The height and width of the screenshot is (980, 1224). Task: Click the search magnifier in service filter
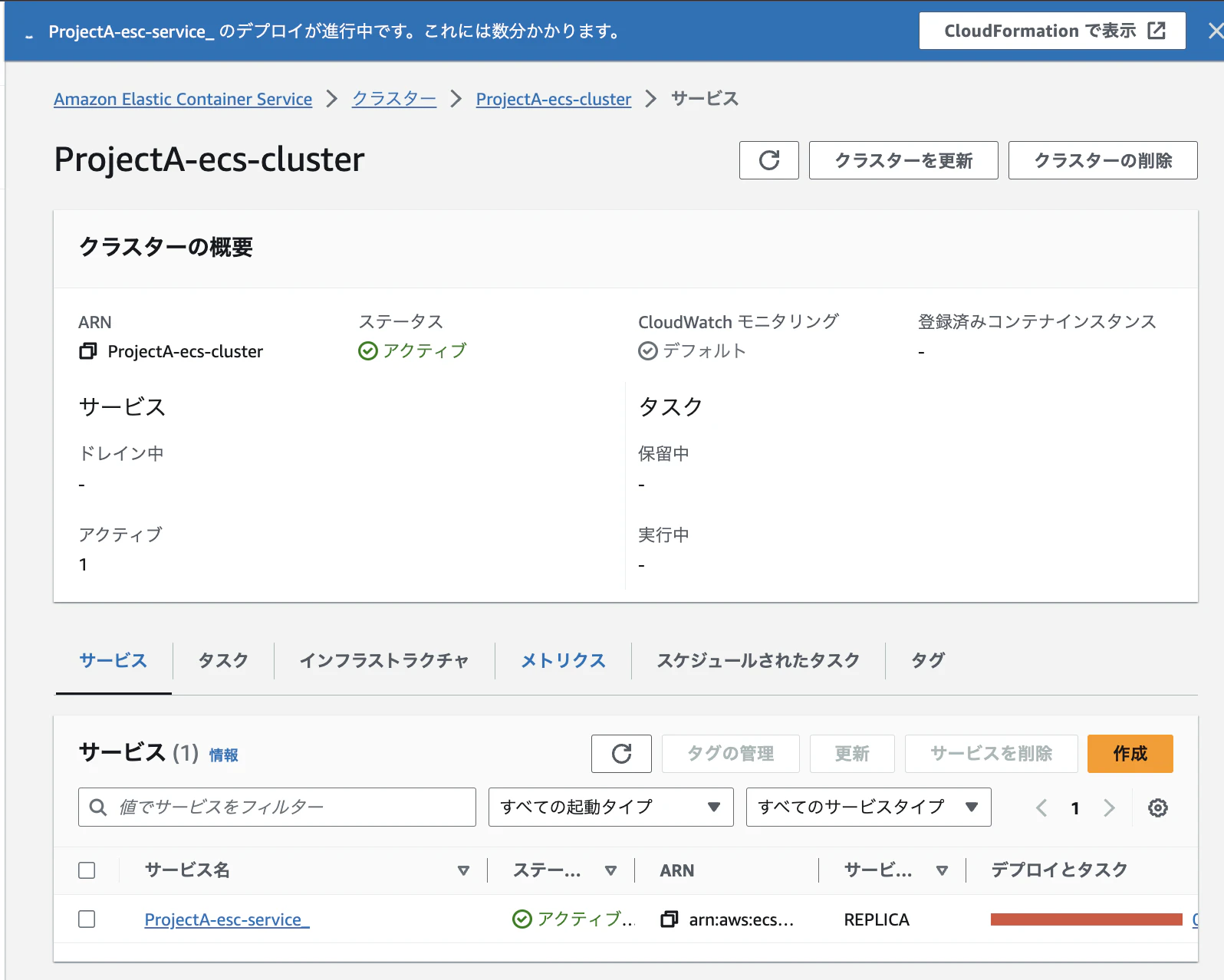98,807
